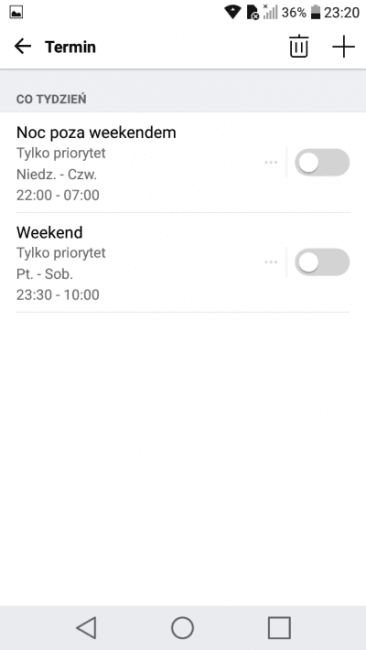
Task: Enable the Noc poza weekendem switch
Action: point(322,162)
